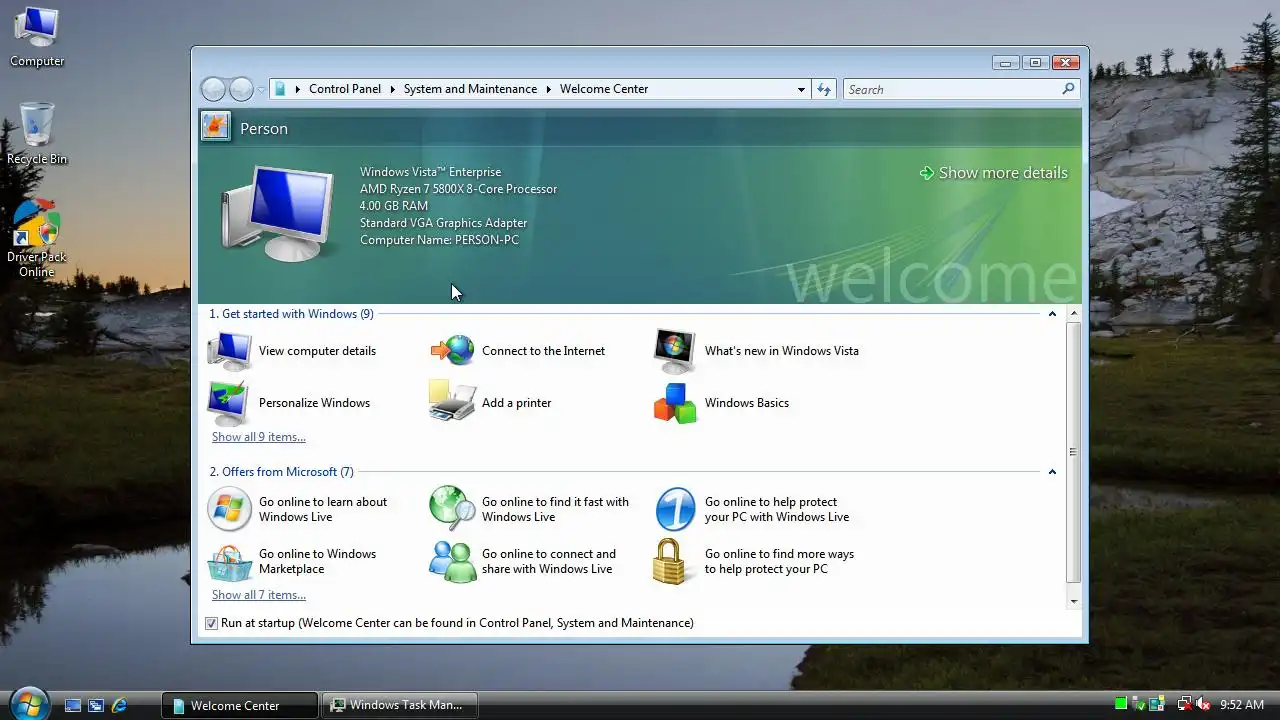Open the Windows Marketplace icon

pyautogui.click(x=230, y=561)
